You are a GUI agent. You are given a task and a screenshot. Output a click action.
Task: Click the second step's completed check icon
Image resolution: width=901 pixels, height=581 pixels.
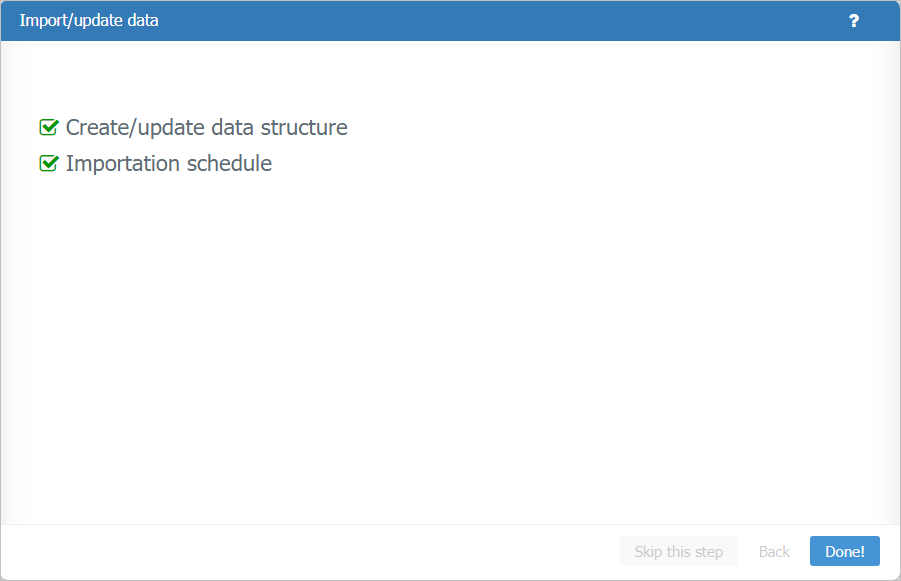coord(48,164)
